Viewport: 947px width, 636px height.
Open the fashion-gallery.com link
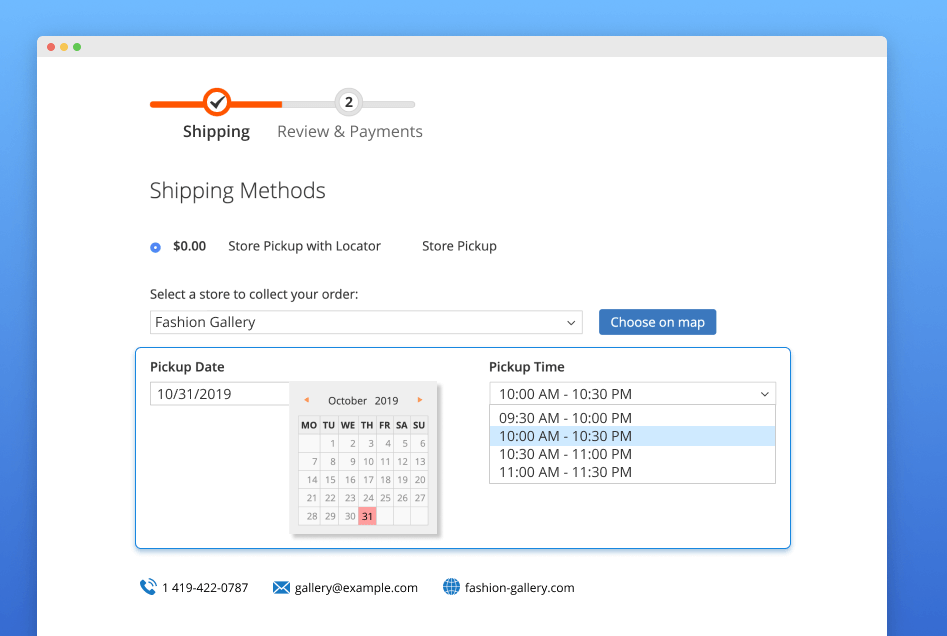pyautogui.click(x=519, y=588)
